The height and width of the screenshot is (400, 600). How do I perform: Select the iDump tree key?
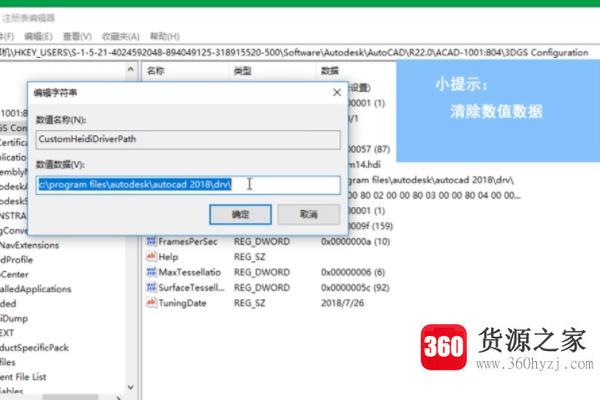pyautogui.click(x=14, y=318)
